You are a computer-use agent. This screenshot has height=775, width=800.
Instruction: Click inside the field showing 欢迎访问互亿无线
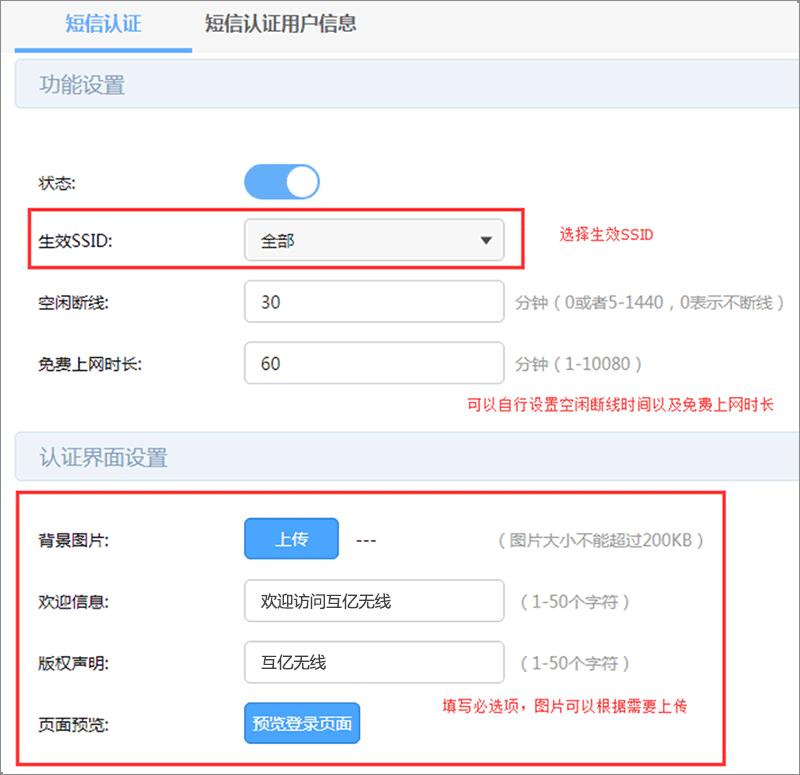click(374, 600)
